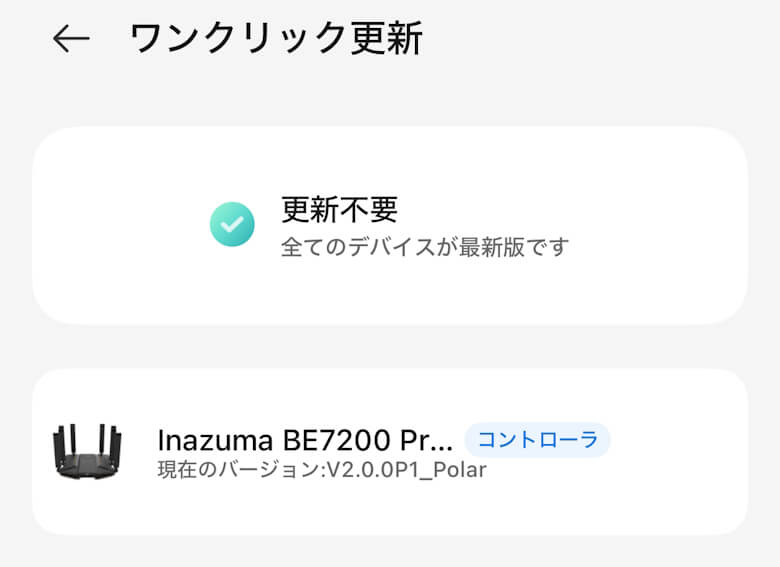Click device card's left edge beside router image

click(41, 452)
